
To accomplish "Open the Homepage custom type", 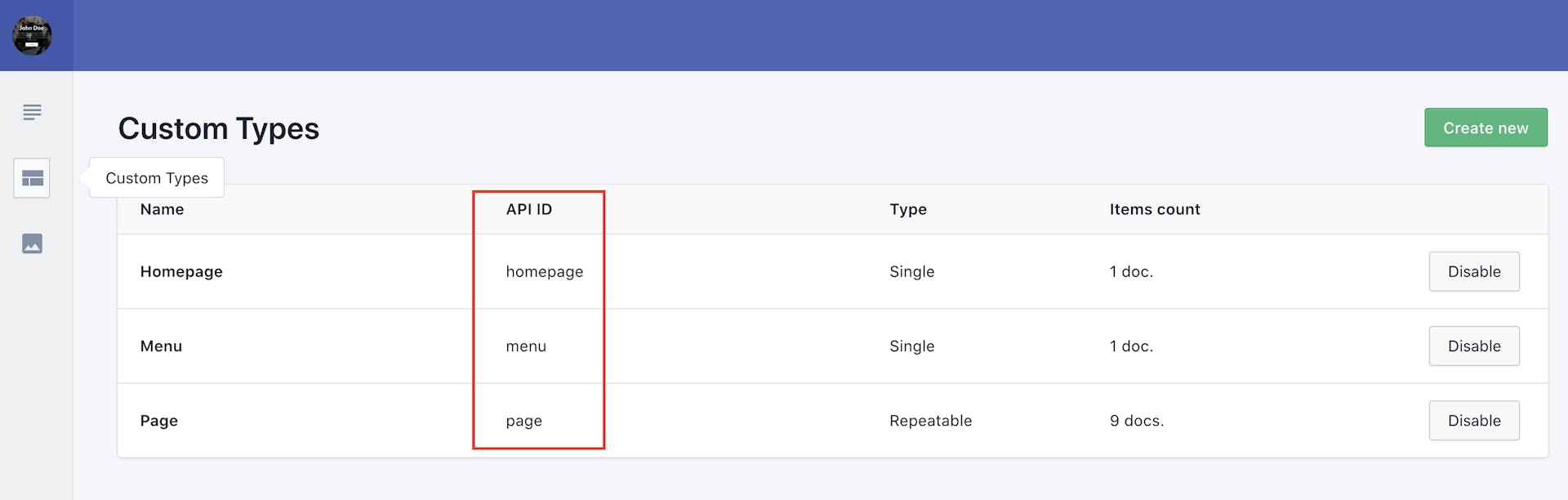I will click(x=181, y=272).
